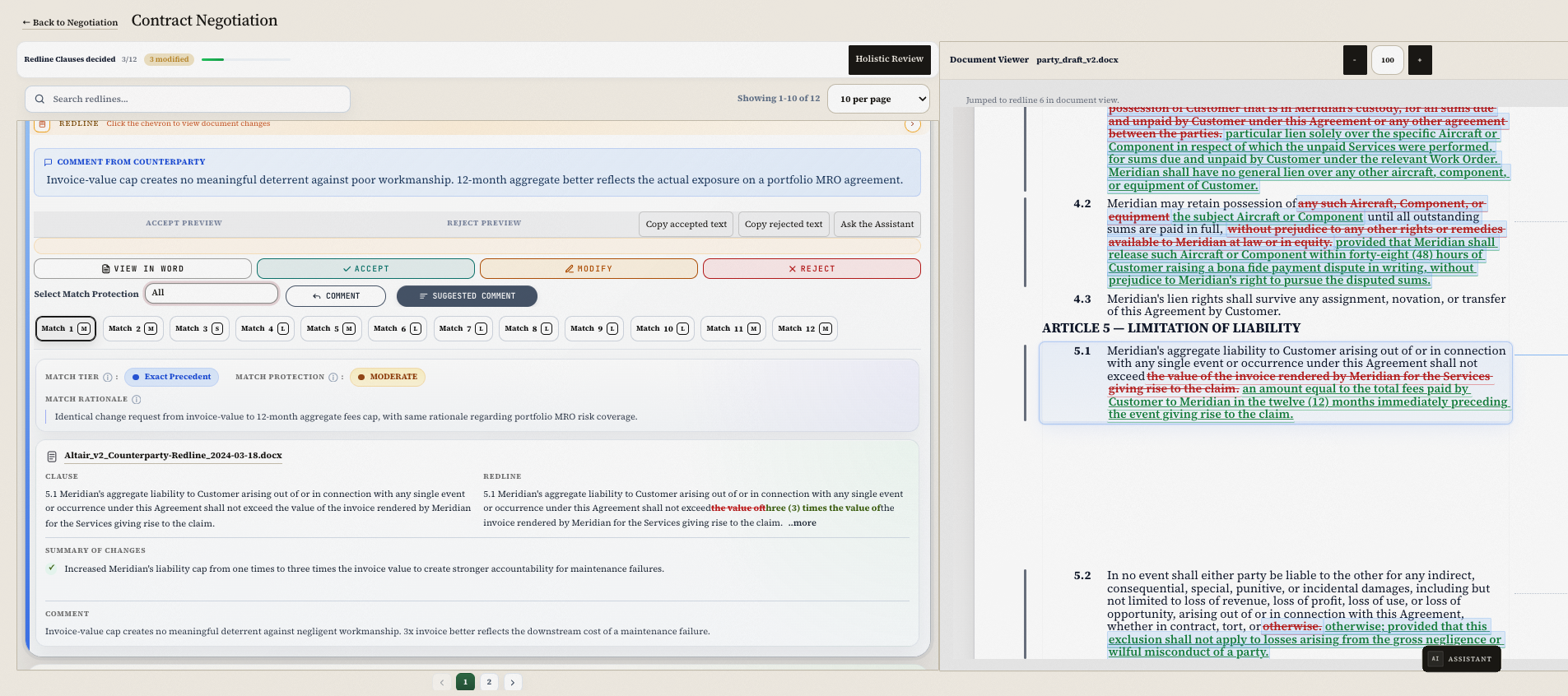Click Ask the Assistant
Viewport: 1568px width, 696px height.
coord(877,225)
